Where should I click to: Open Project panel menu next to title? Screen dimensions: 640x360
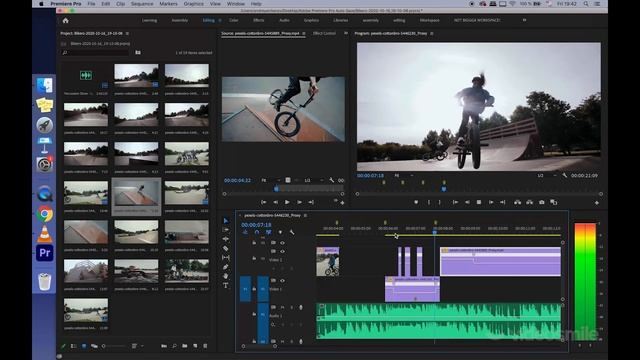click(x=127, y=33)
